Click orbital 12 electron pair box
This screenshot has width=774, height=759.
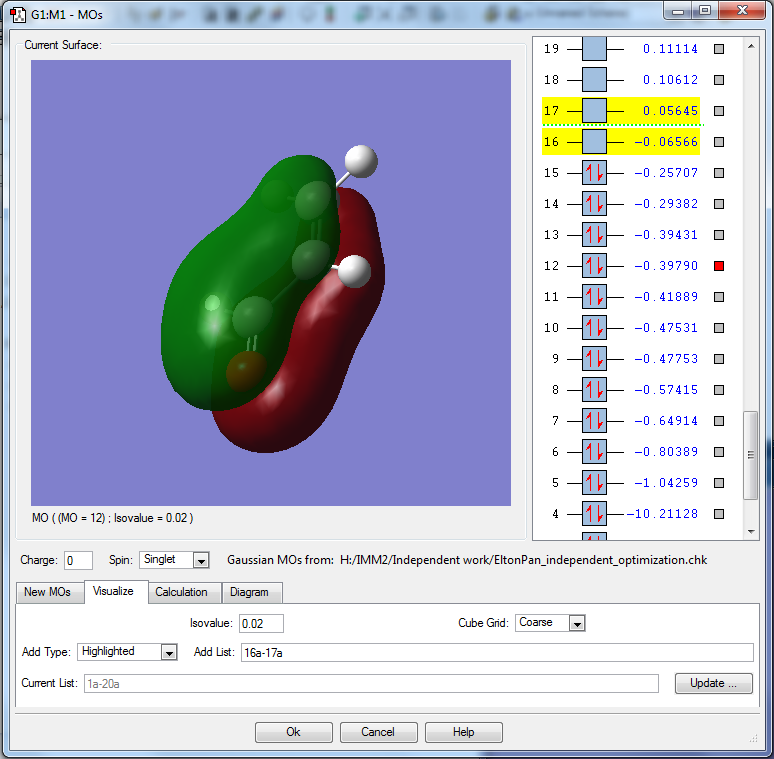click(x=594, y=266)
